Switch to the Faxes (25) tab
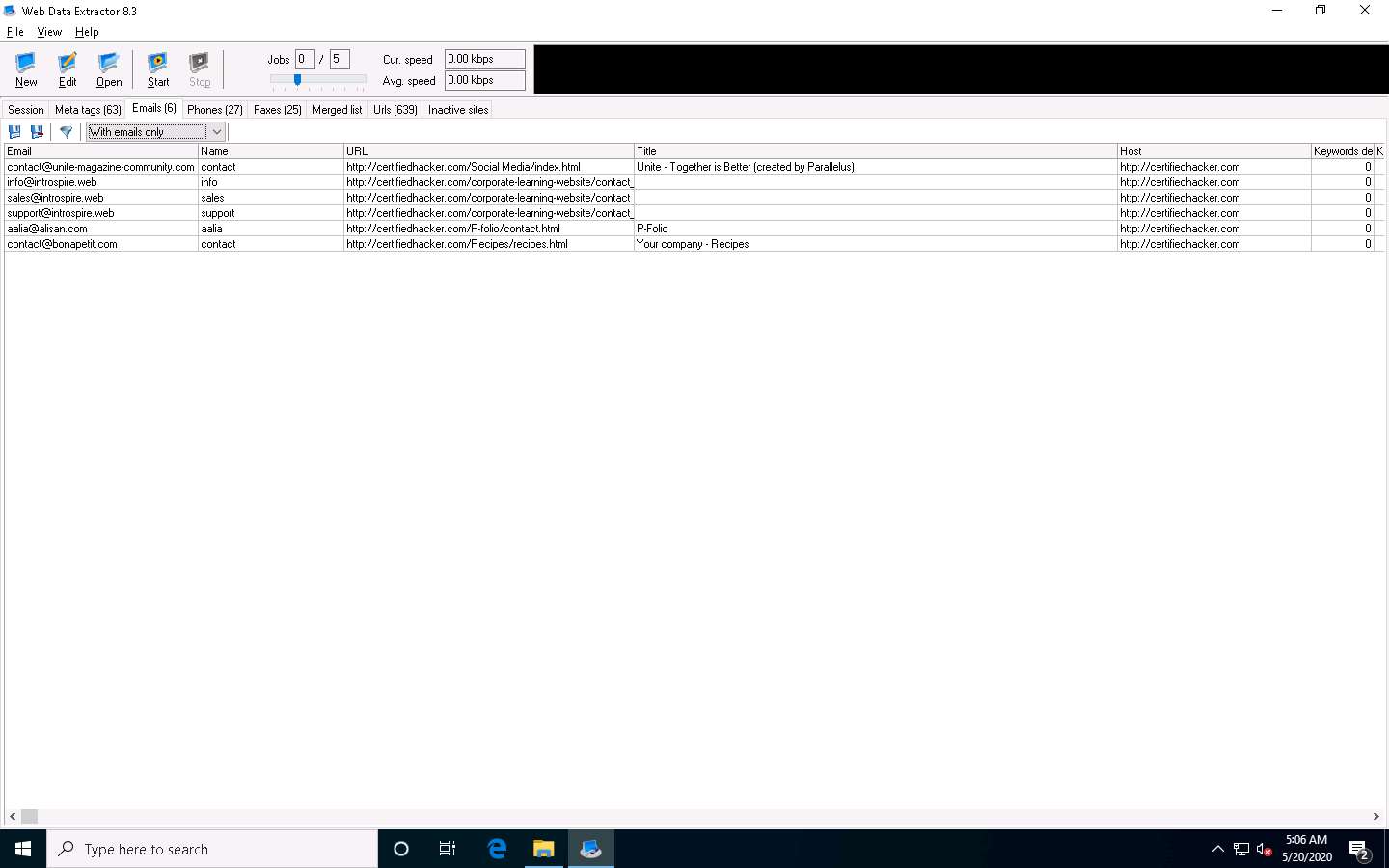 coord(278,110)
